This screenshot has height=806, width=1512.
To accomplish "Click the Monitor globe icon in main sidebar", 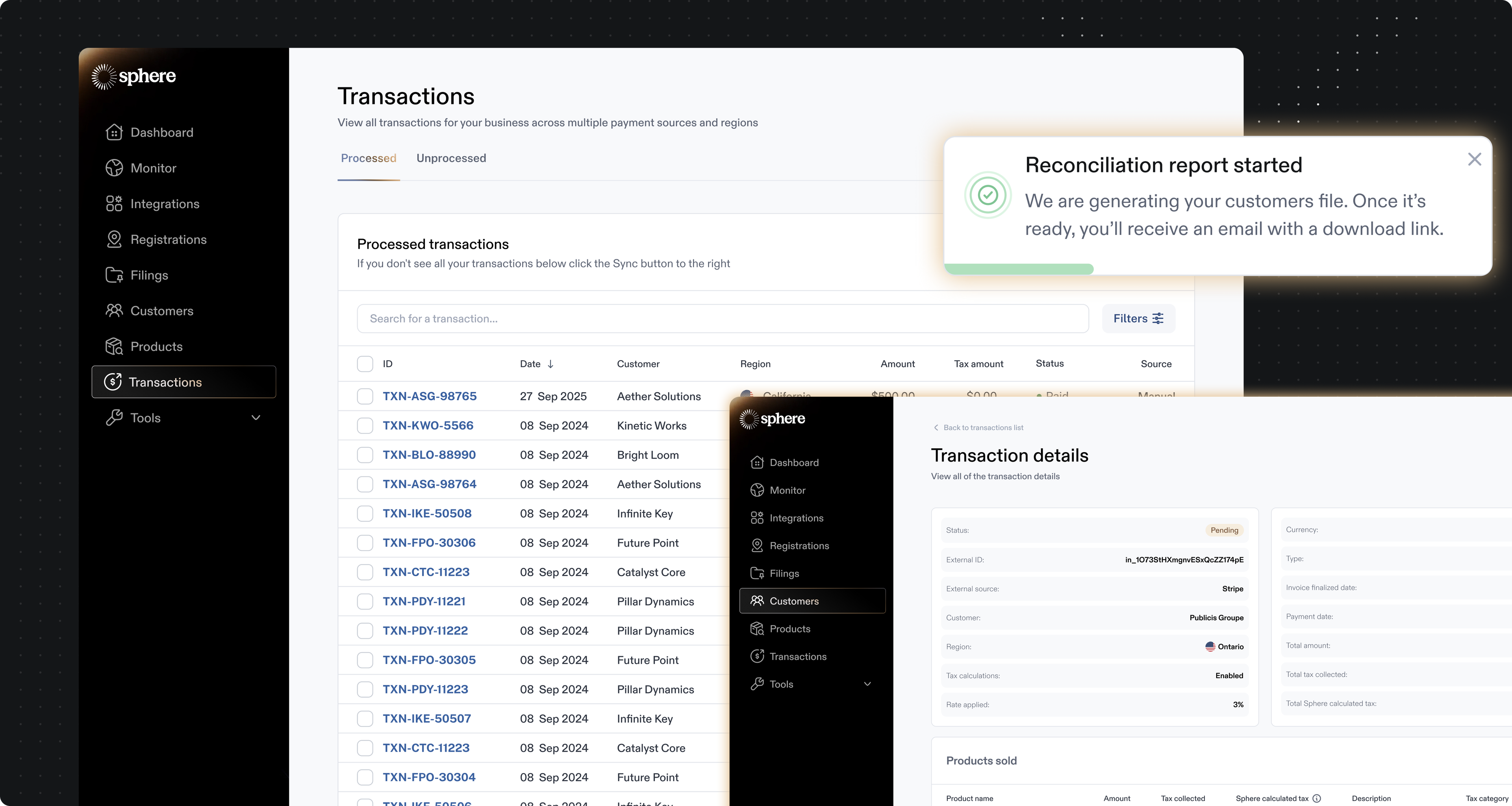I will [114, 168].
